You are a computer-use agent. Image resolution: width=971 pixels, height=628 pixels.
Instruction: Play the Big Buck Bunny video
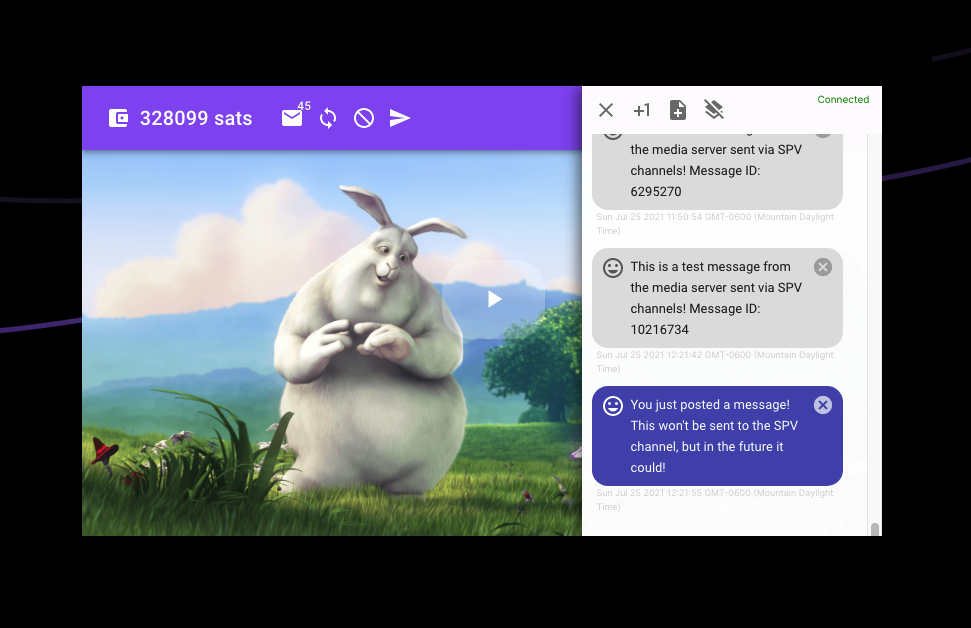tap(494, 299)
